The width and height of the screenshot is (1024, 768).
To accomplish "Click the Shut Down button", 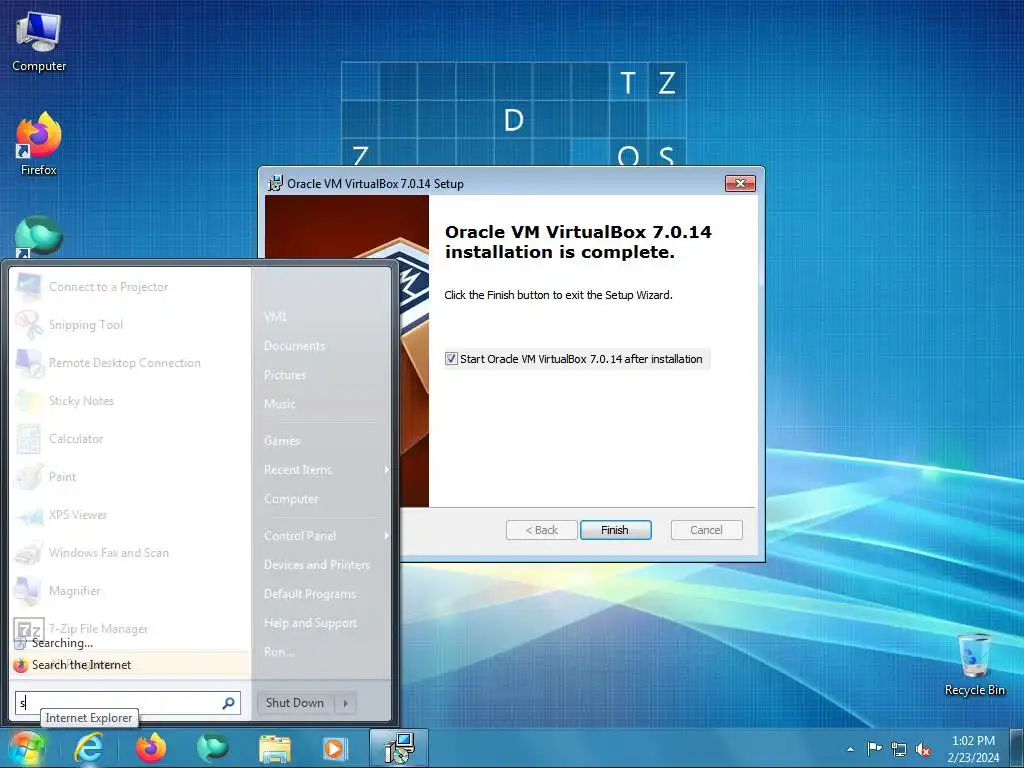I will [x=295, y=703].
